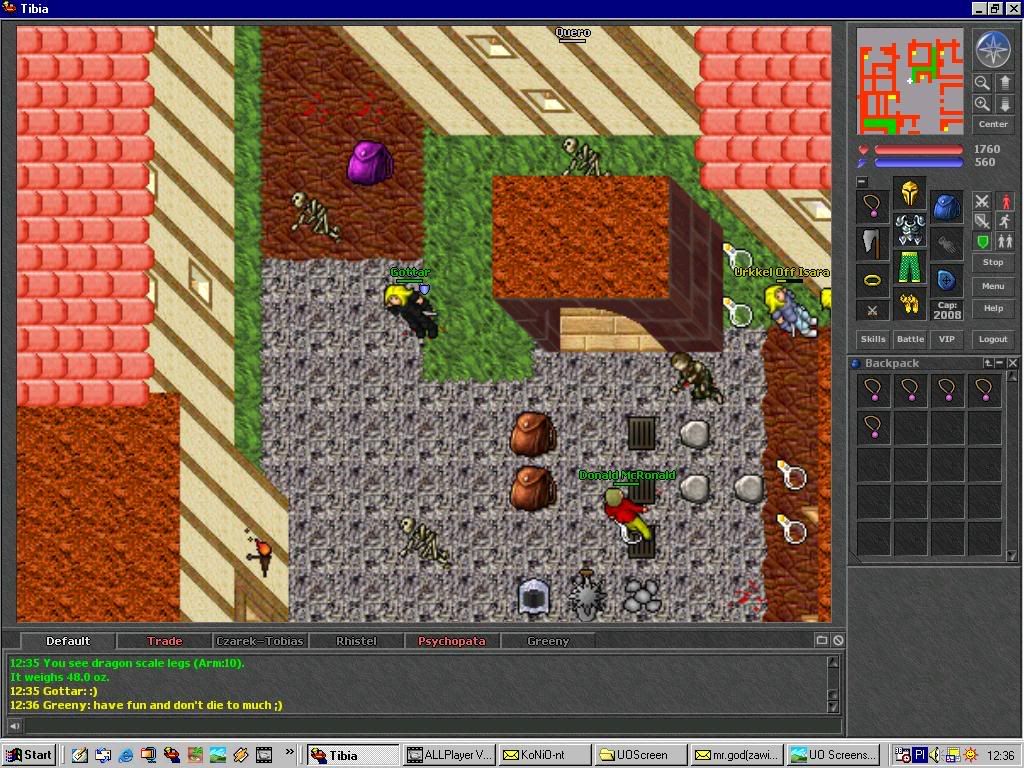Enable chase opponent mode

click(1005, 221)
